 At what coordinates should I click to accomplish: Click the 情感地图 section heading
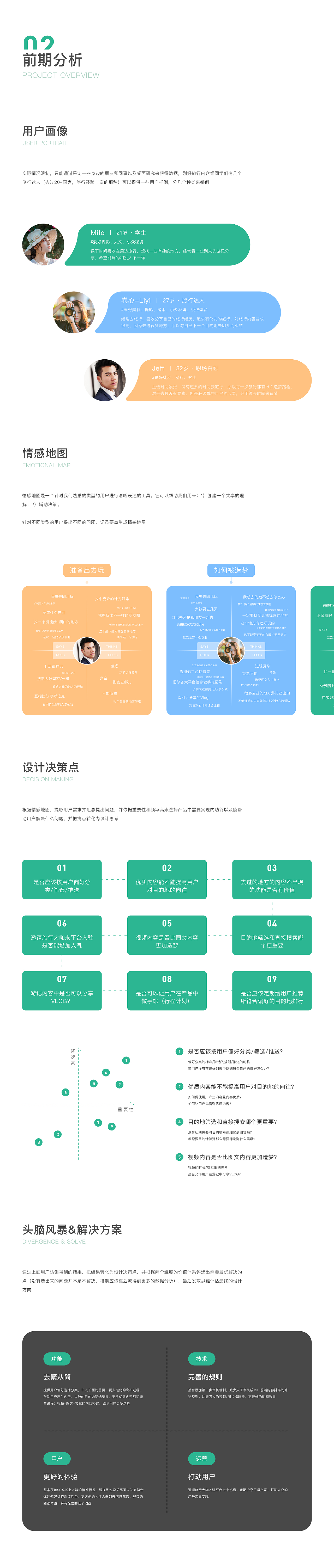(x=45, y=453)
